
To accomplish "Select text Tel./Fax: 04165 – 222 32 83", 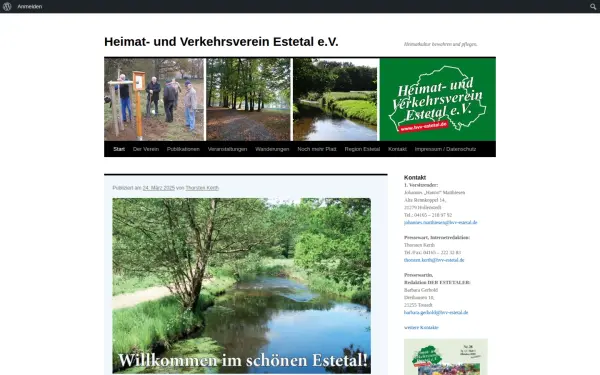I will coord(432,253).
